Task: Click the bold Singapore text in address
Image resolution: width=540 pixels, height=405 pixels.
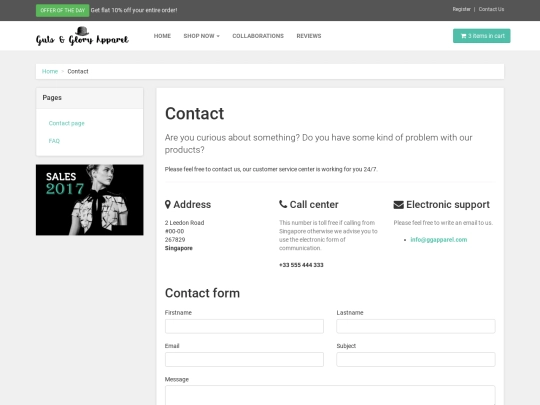Action: pyautogui.click(x=178, y=248)
